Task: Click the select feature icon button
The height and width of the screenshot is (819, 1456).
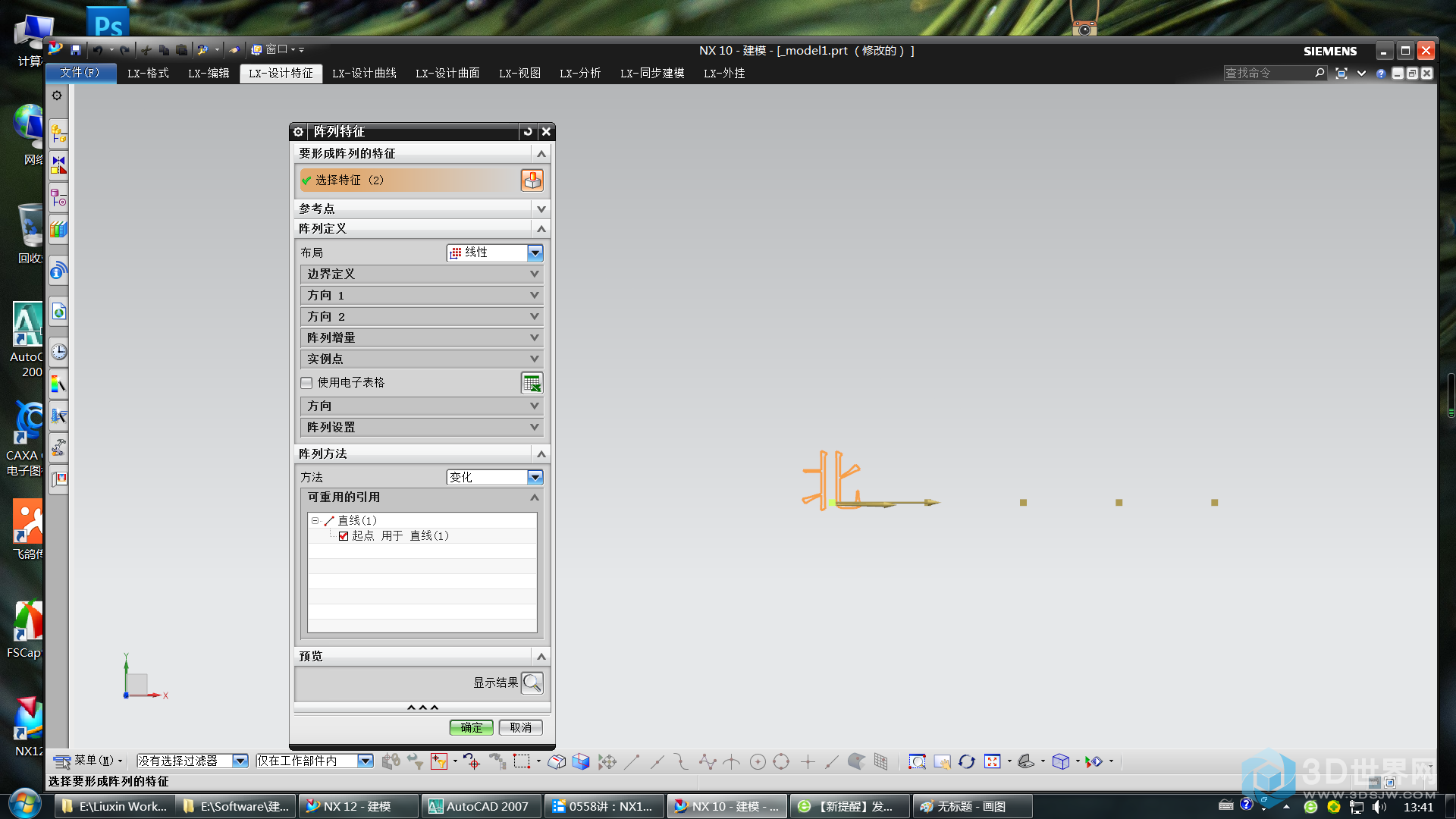Action: tap(532, 180)
